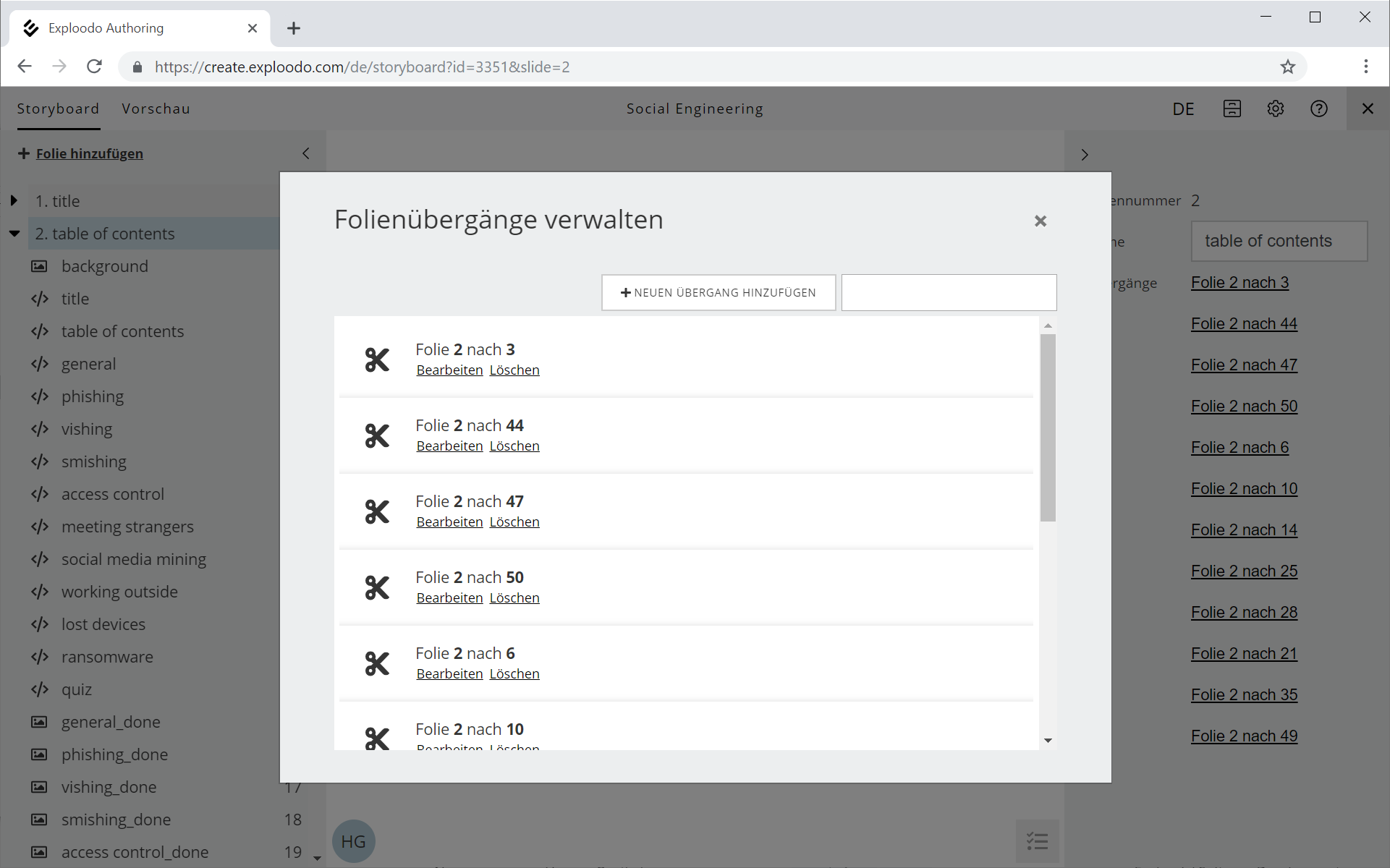
Task: Click Bearbeiten for Folie 2 nach 50
Action: [449, 597]
